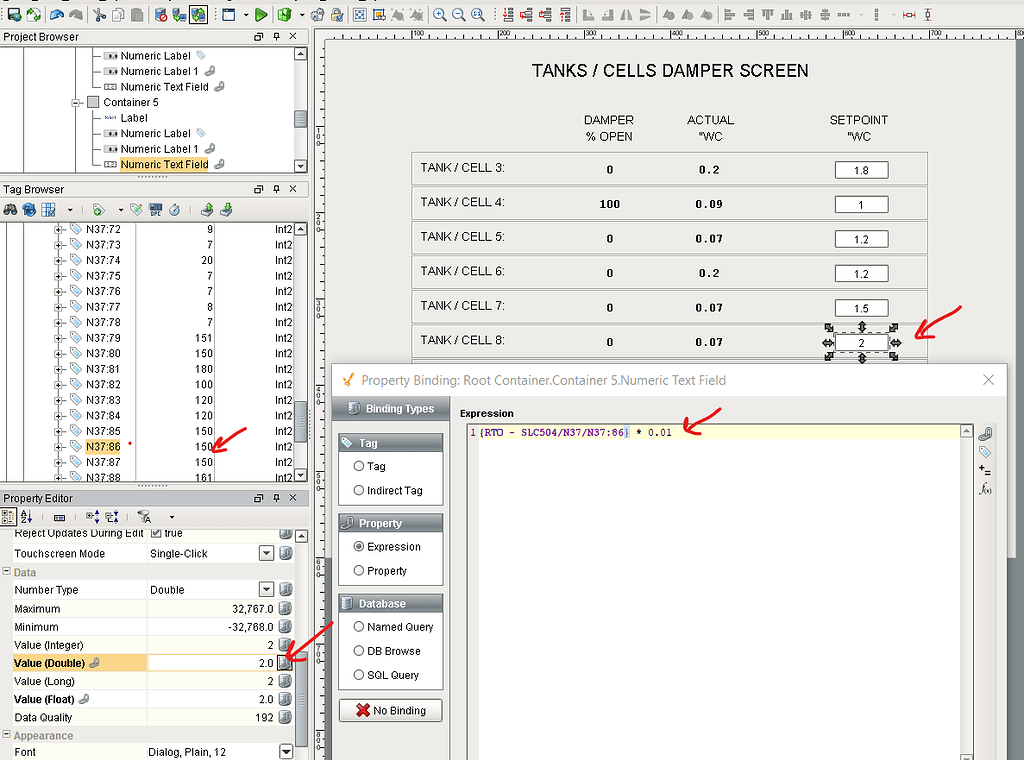Image resolution: width=1024 pixels, height=760 pixels.
Task: Open the OPC browse icon in Tag Browser
Action: click(154, 210)
